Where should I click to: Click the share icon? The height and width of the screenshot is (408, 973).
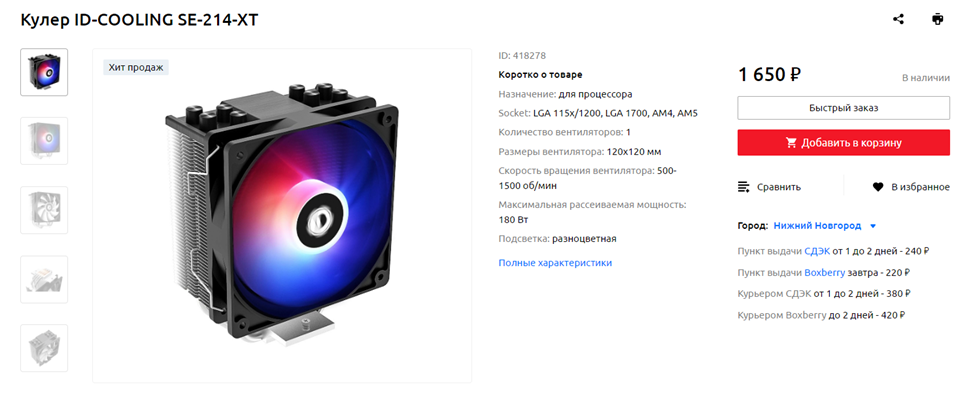tap(898, 19)
